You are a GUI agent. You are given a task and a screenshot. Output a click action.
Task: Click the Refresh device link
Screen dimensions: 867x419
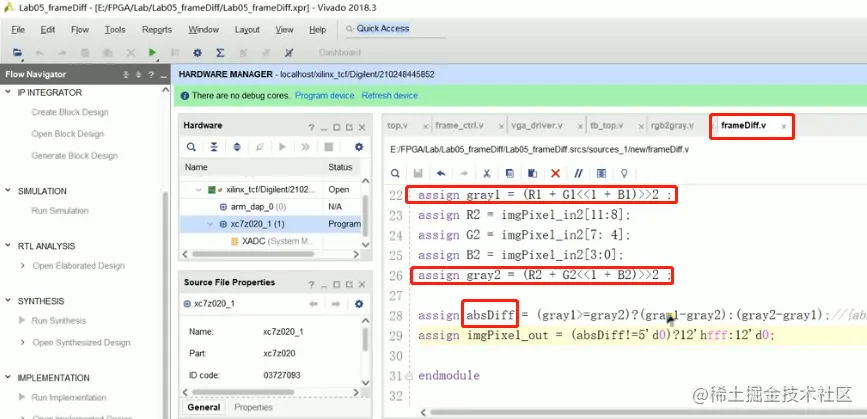390,96
